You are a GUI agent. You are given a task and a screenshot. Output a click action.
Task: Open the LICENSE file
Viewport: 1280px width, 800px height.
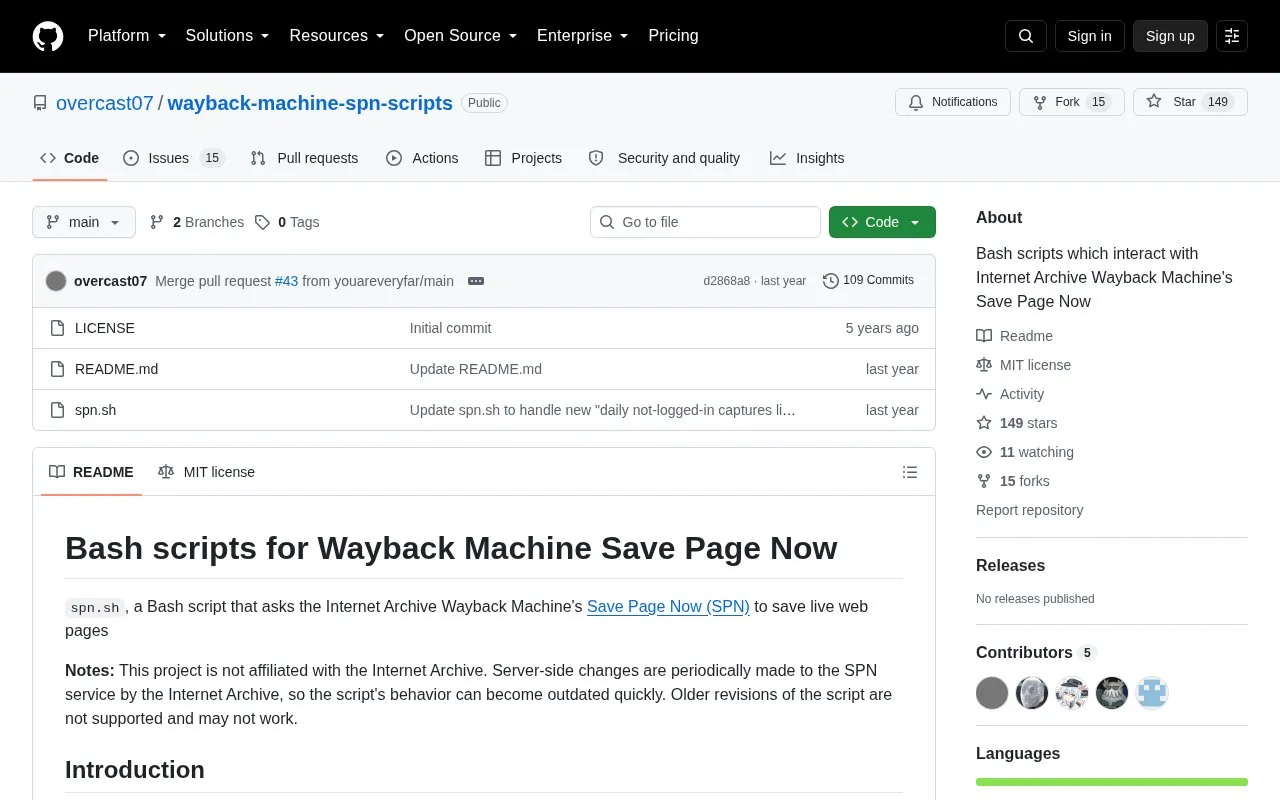point(105,328)
